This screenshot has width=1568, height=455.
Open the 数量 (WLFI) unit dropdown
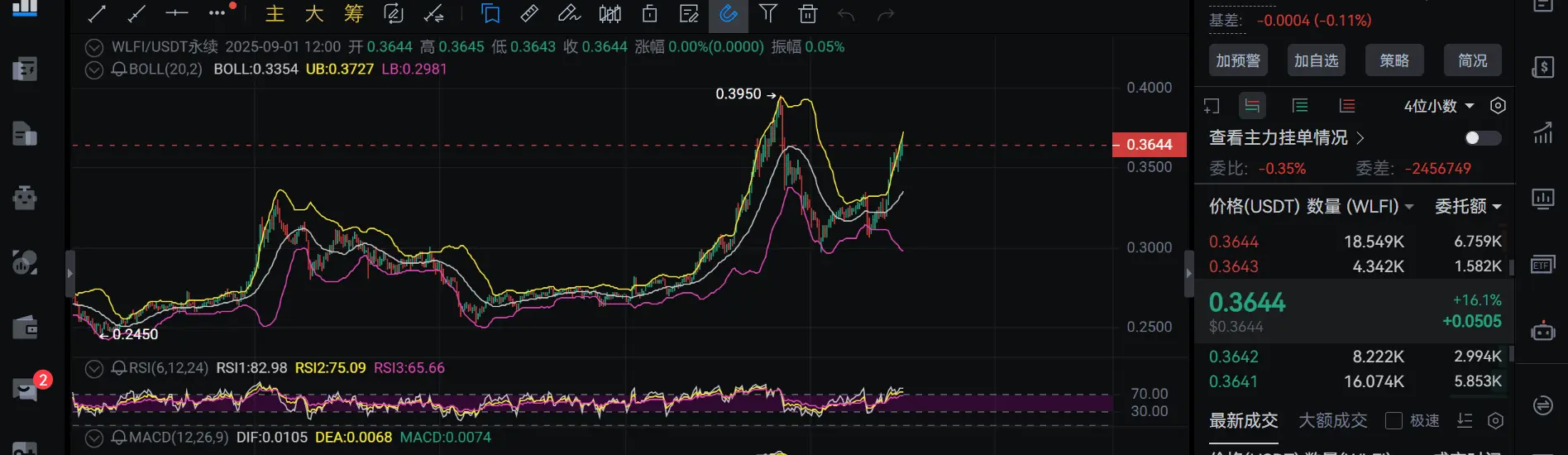coord(1360,206)
